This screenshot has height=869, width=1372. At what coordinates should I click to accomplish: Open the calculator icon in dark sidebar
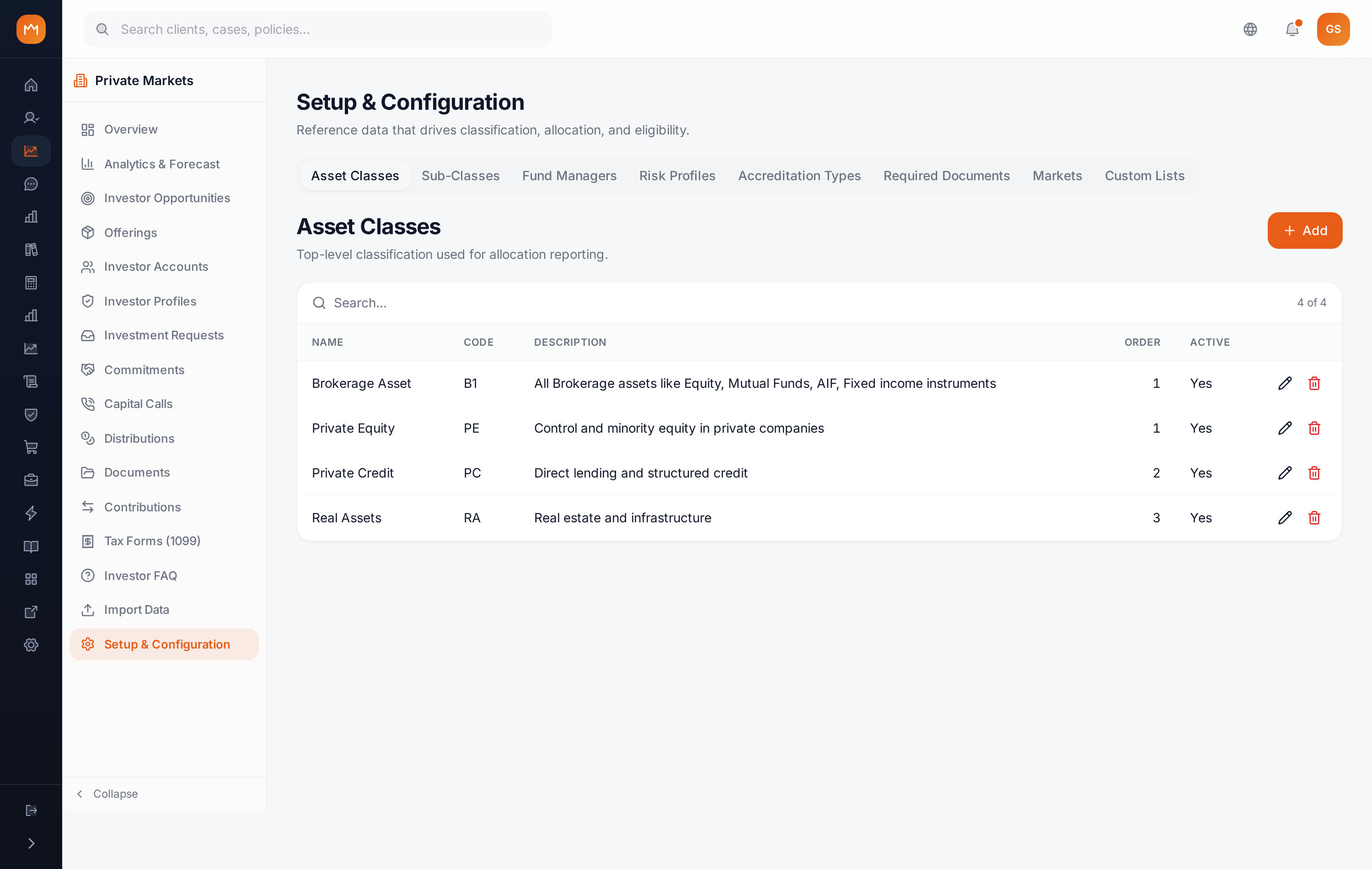pos(31,283)
